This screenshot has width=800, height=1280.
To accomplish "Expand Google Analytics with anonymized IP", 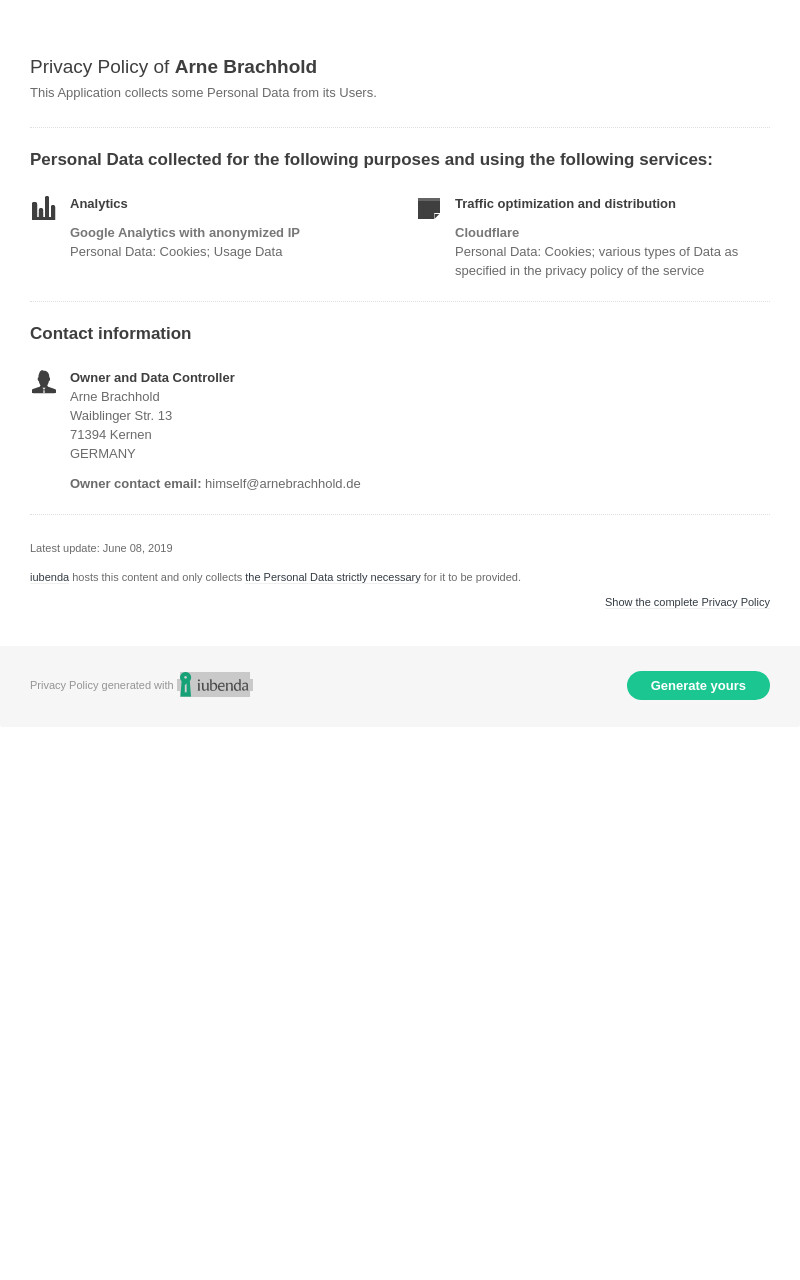I will click(x=185, y=233).
